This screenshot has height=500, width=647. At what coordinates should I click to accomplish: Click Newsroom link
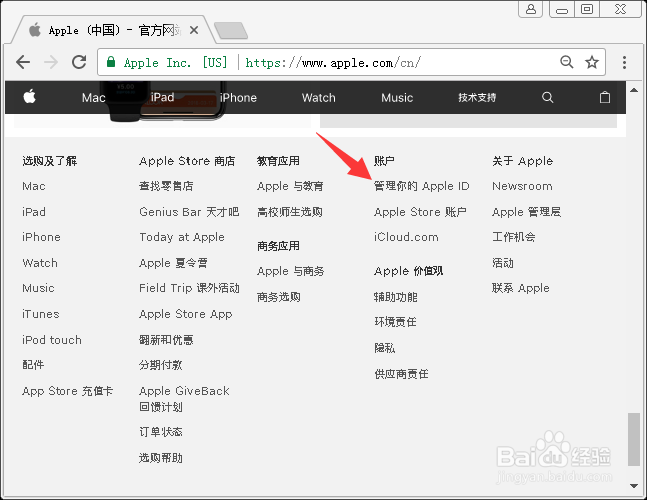[x=522, y=186]
